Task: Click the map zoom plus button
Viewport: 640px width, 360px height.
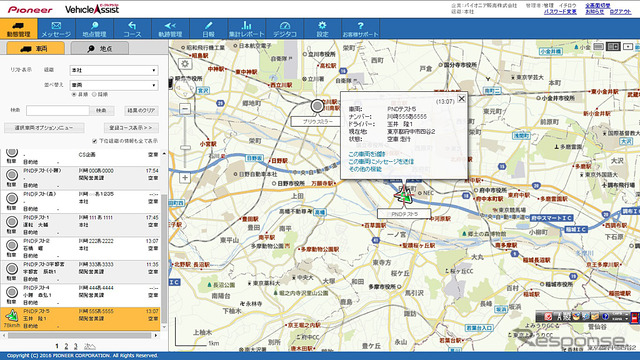Action: [185, 178]
